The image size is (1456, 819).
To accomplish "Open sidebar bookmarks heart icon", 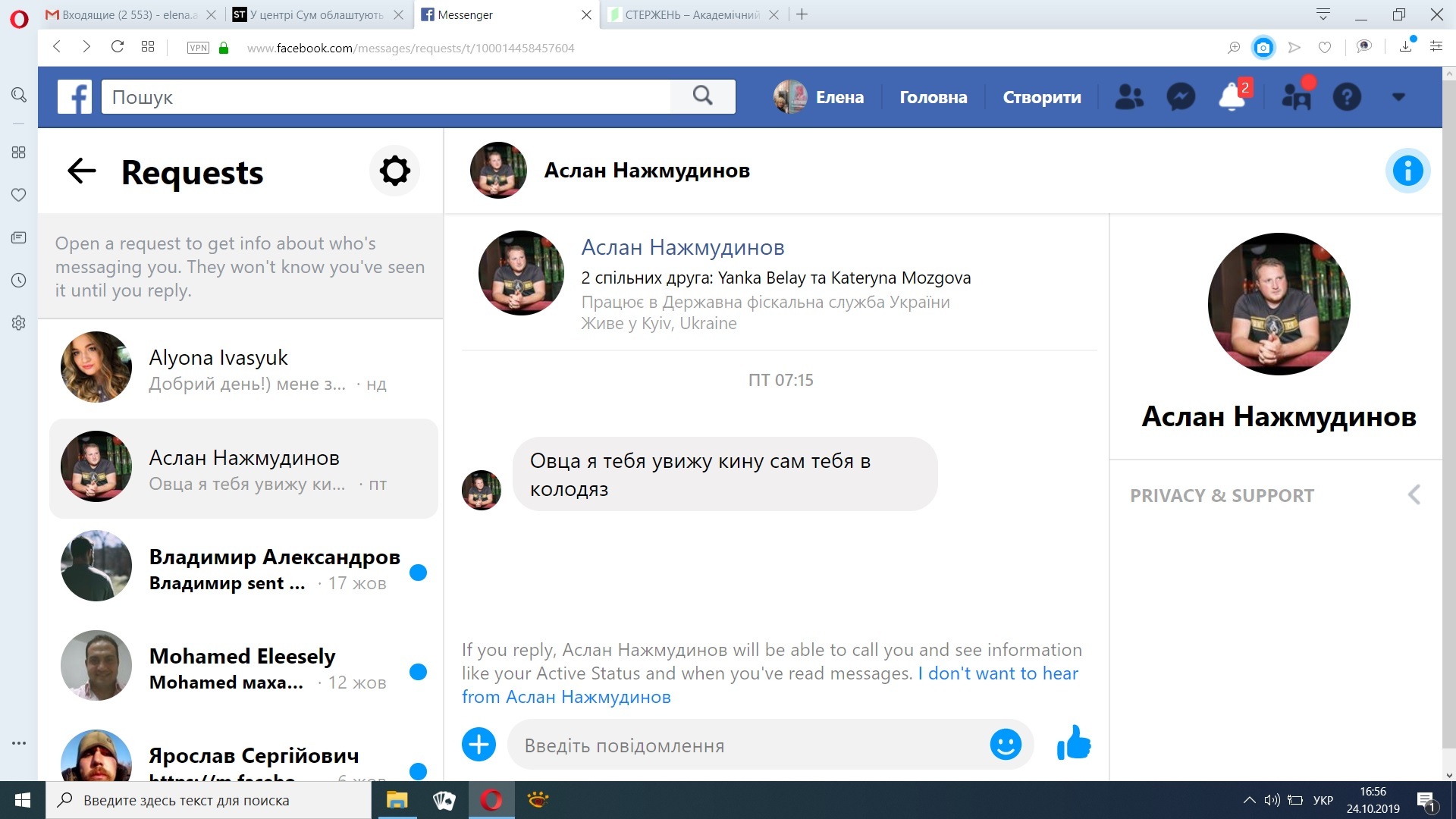I will tap(19, 195).
